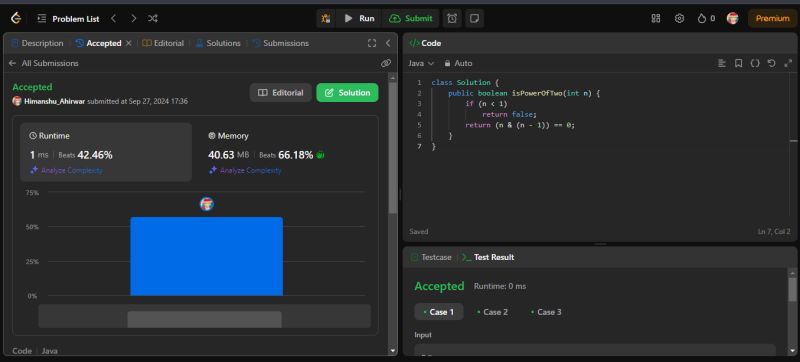This screenshot has width=800, height=362.
Task: Go to next problem arrow
Action: [134, 18]
